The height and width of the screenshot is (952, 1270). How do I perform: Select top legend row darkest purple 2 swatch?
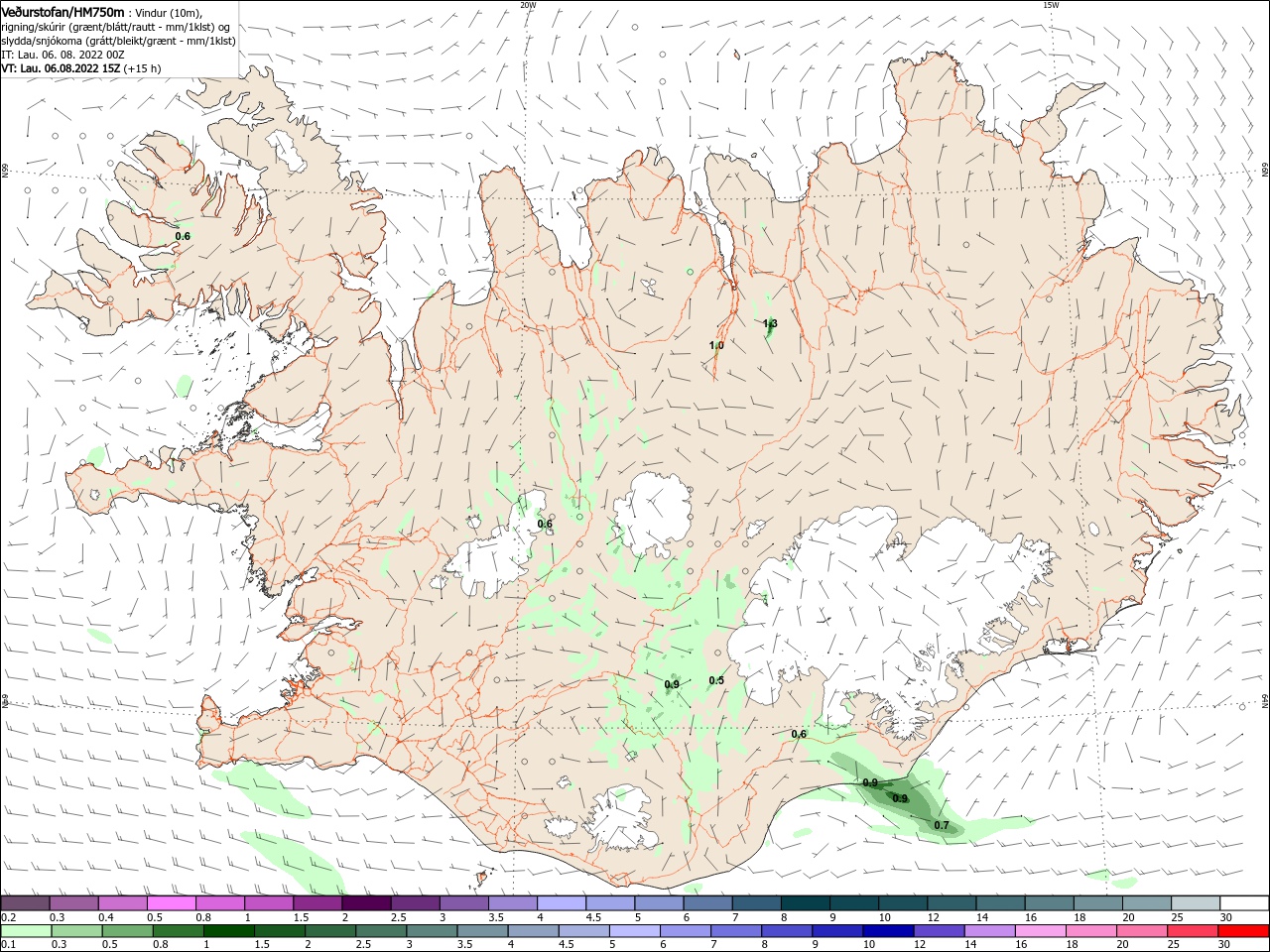coord(366,902)
